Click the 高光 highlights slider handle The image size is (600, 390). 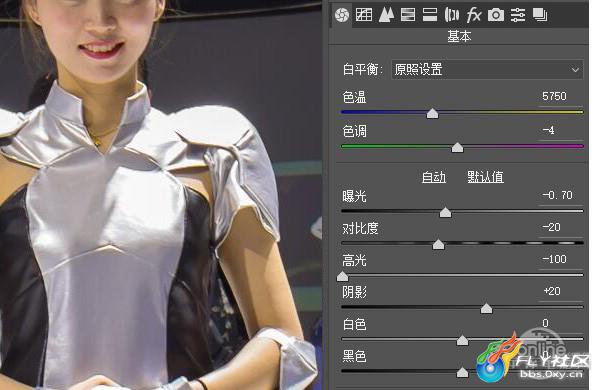coord(342,276)
